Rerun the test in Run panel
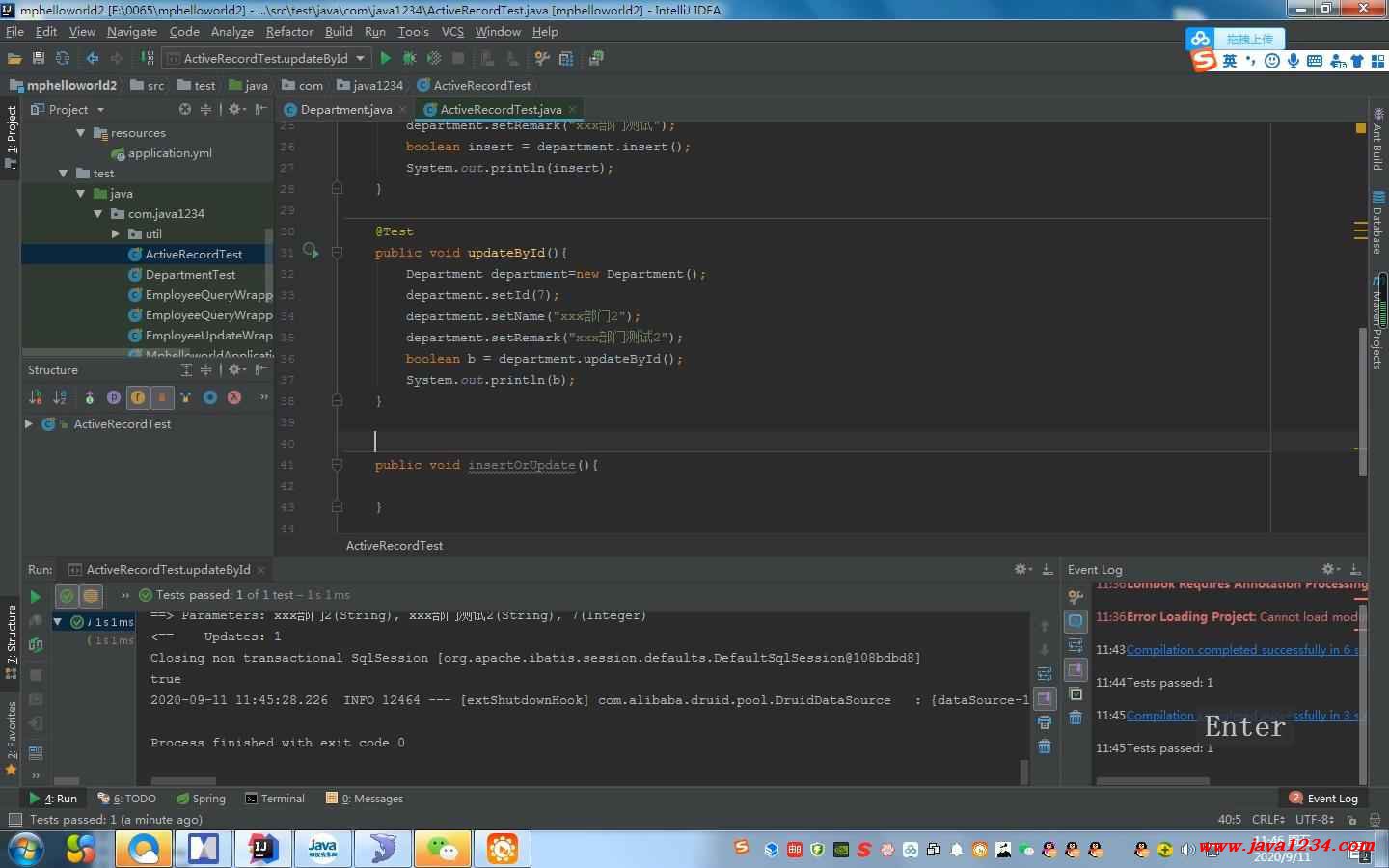Viewport: 1389px width, 868px height. pos(36,596)
